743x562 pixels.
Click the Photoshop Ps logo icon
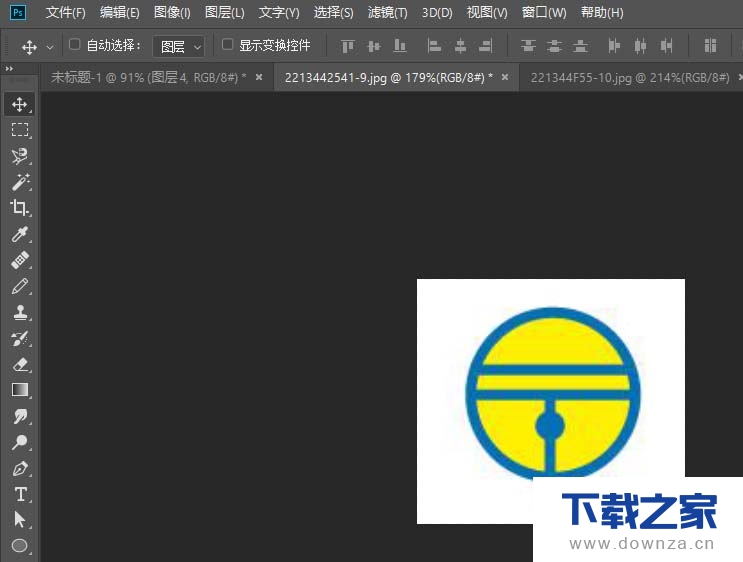[18, 12]
